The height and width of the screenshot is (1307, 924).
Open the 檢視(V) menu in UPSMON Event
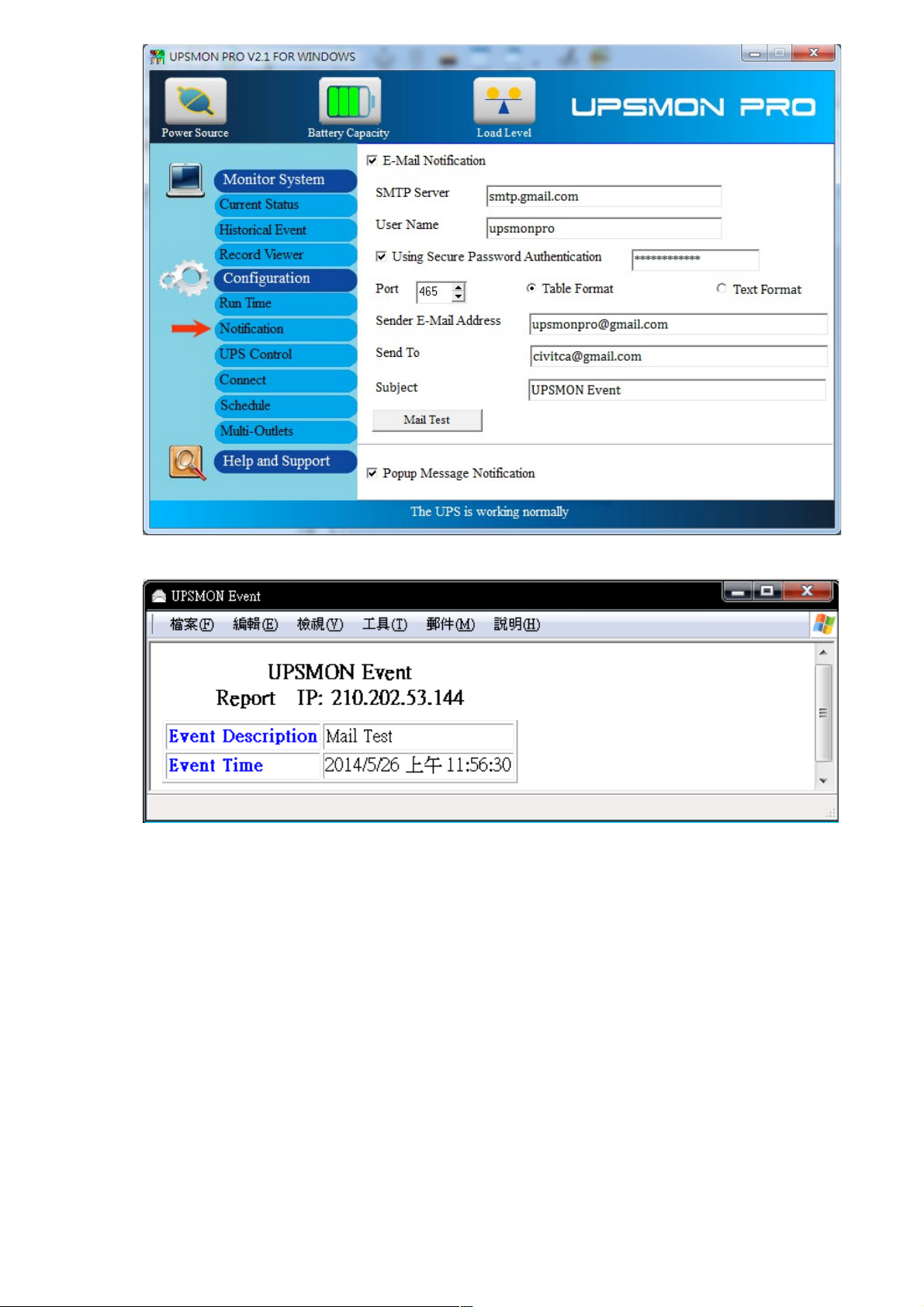(320, 624)
